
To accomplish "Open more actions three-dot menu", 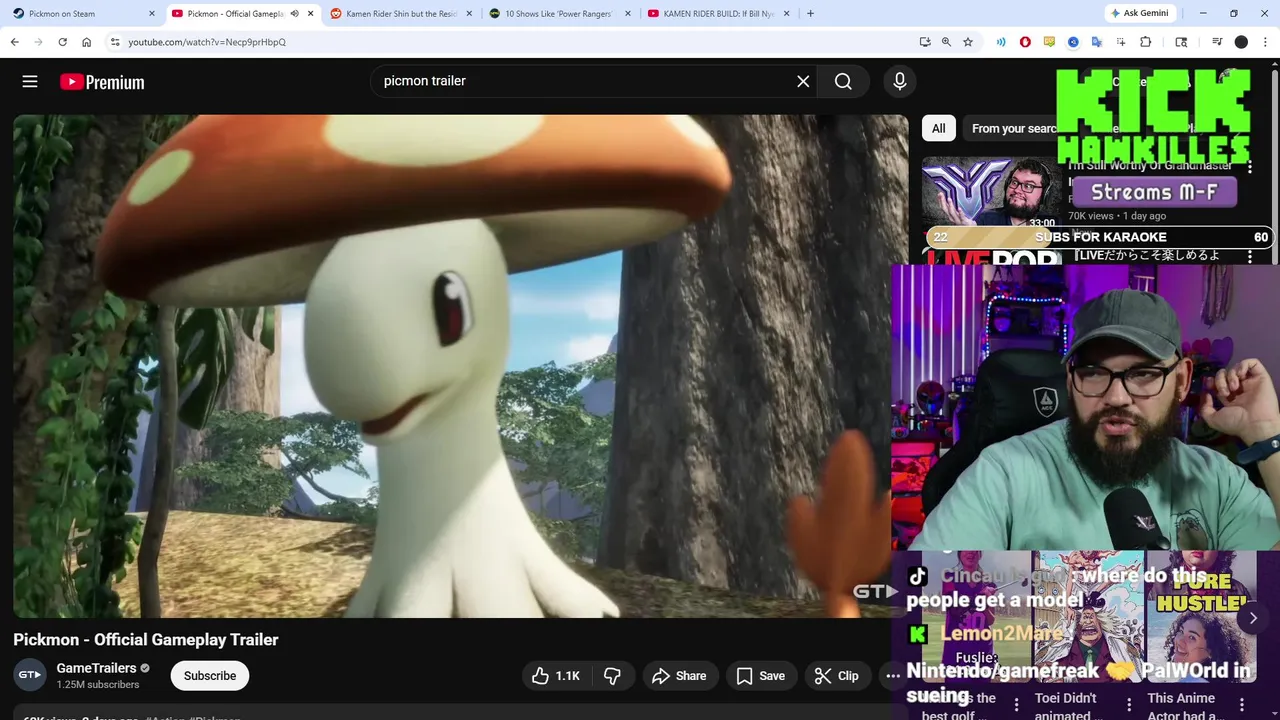I will click(x=891, y=676).
